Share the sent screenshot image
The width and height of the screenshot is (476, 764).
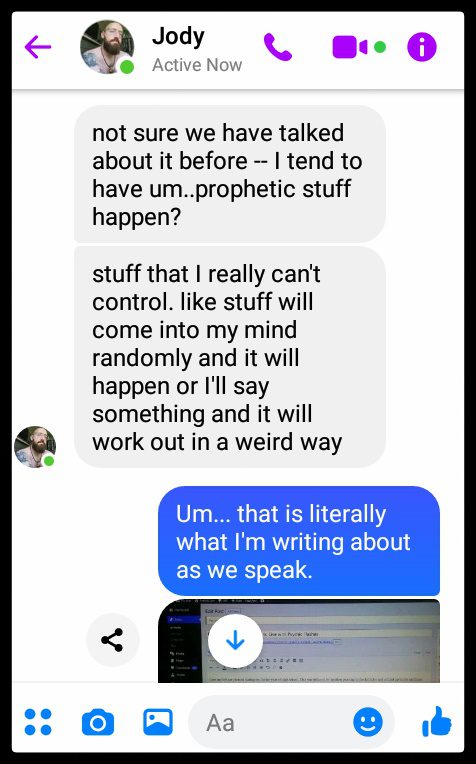[x=113, y=640]
